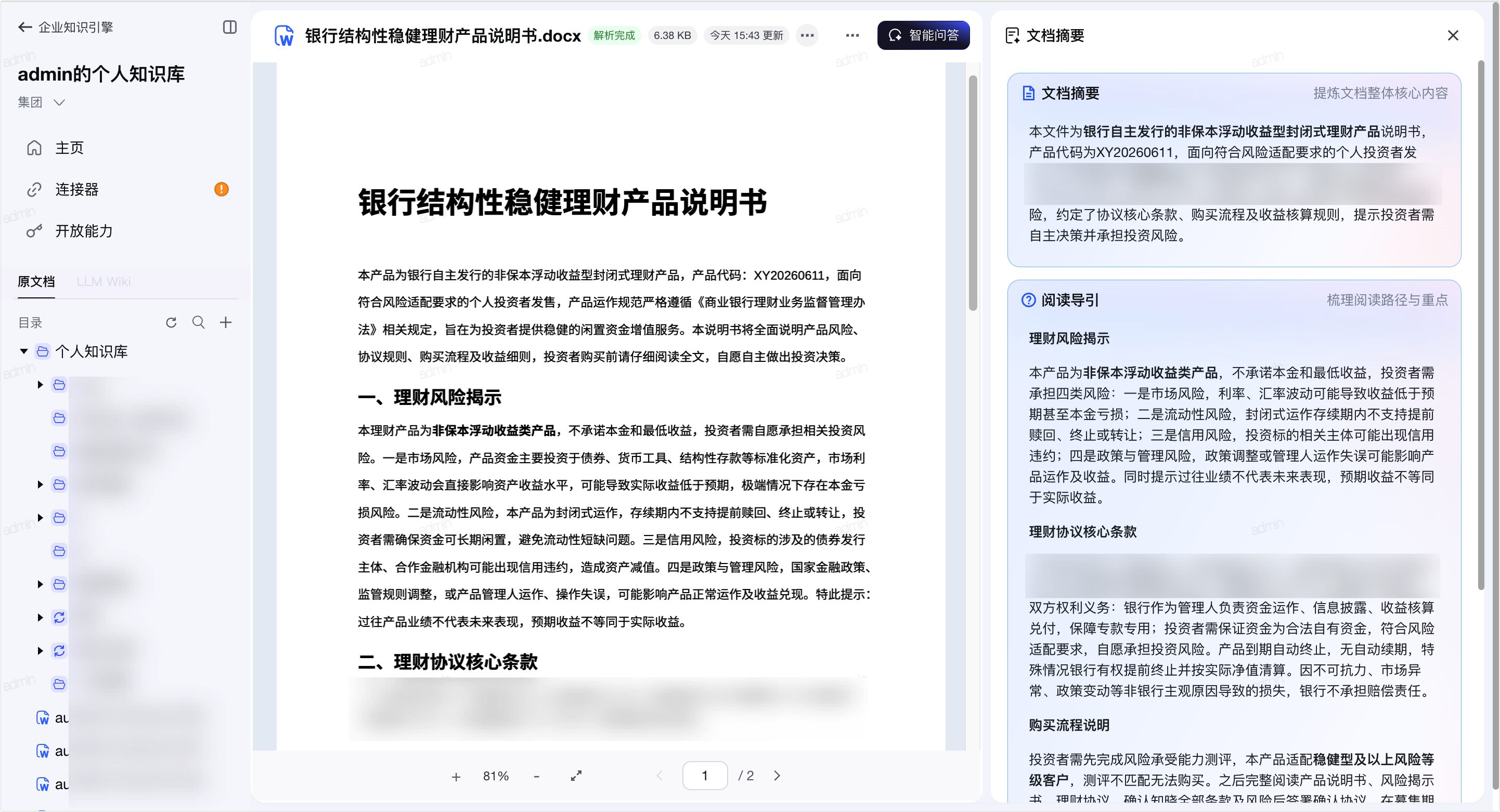Click the orange warning badge next to 连接器
Screen dimensions: 1500x812
pyautogui.click(x=221, y=189)
